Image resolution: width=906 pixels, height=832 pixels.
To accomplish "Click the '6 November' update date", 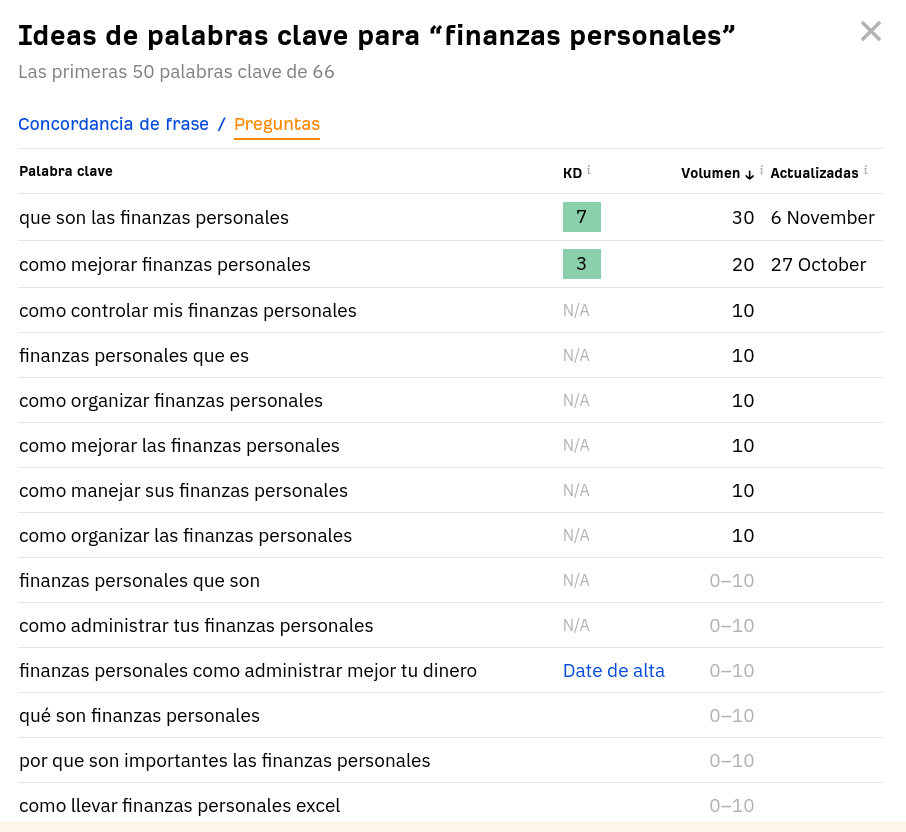I will coord(822,217).
